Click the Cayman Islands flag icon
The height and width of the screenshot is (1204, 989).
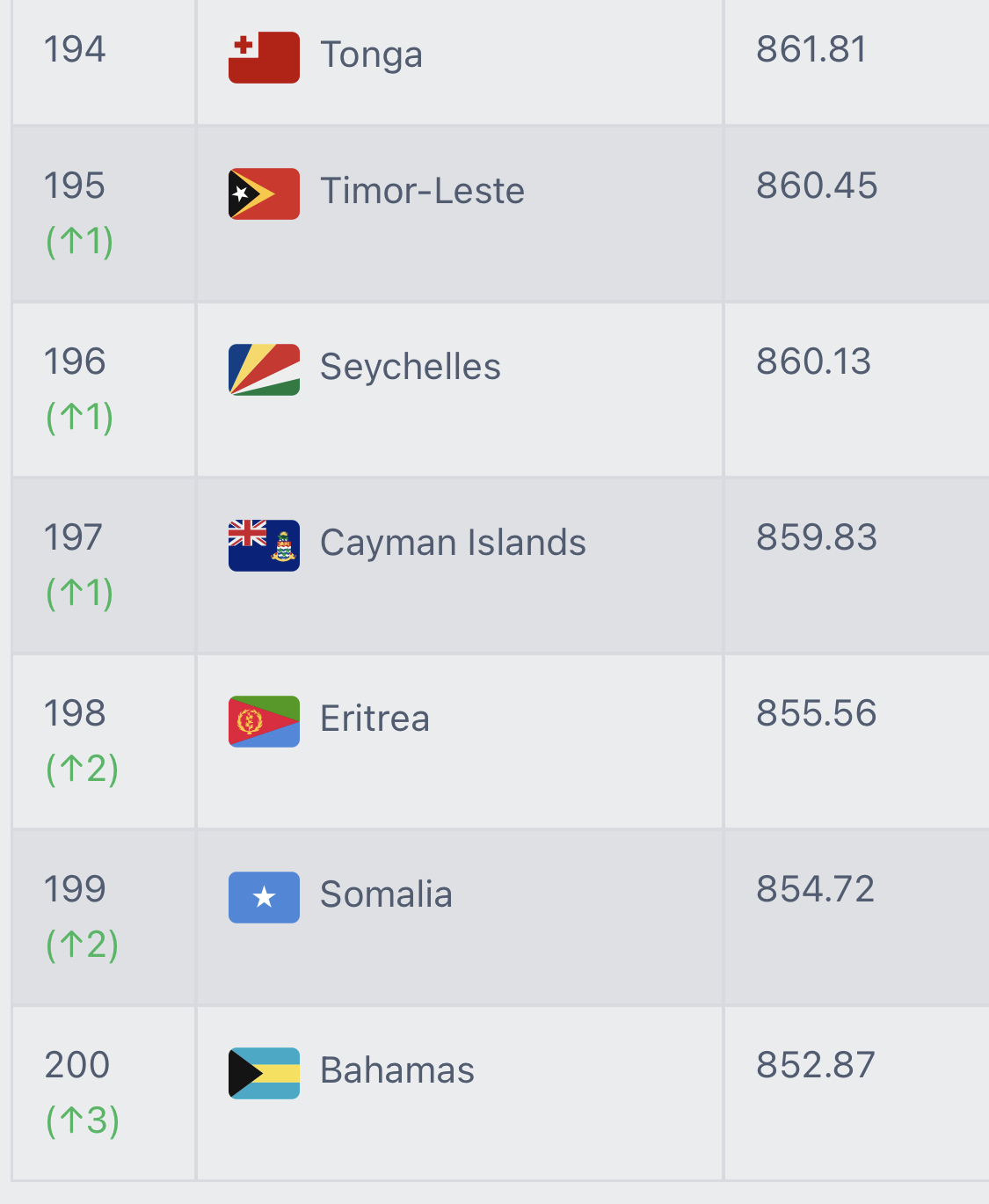coord(264,545)
